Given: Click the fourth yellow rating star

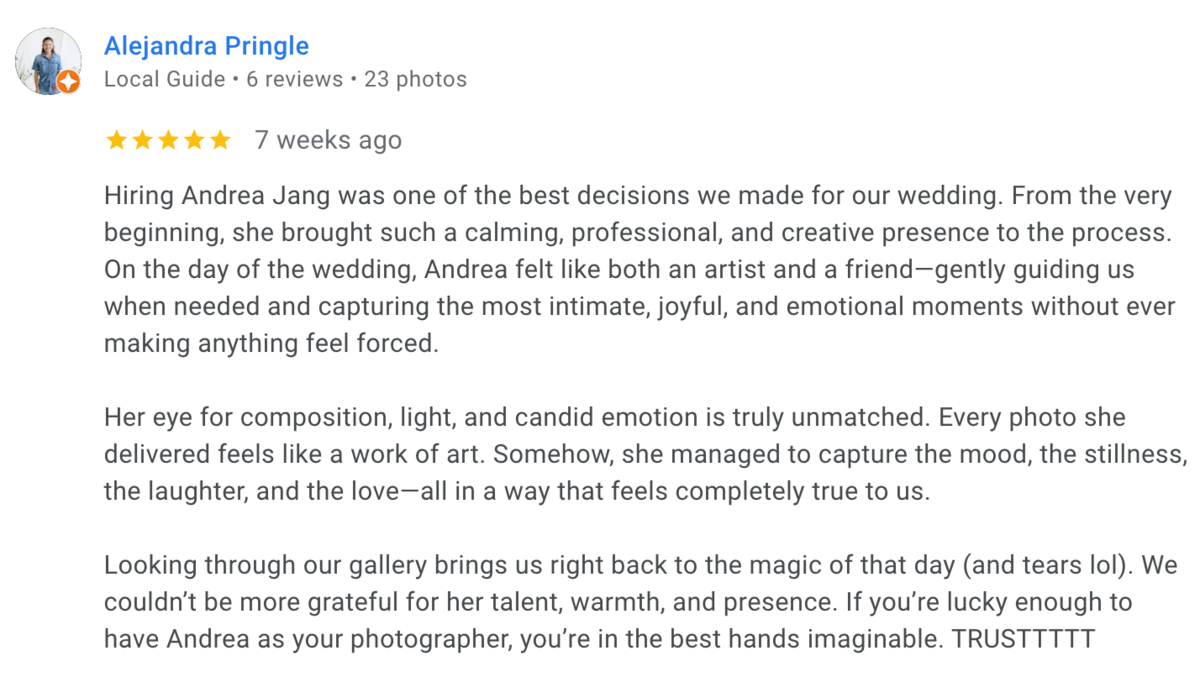Looking at the screenshot, I should point(194,141).
